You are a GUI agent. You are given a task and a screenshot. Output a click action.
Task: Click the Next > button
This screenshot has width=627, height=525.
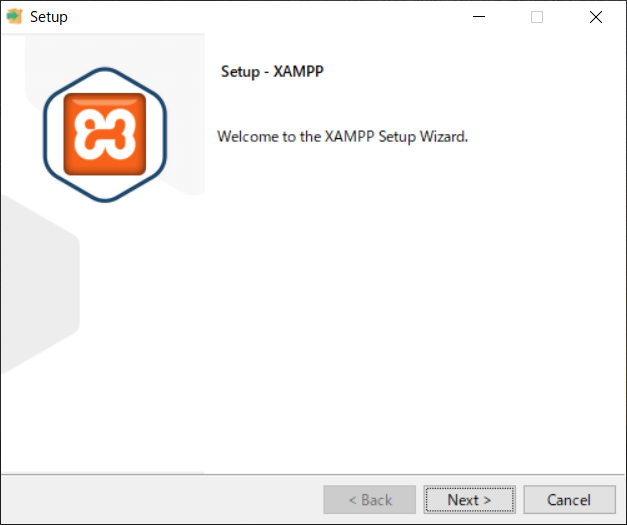pos(469,499)
